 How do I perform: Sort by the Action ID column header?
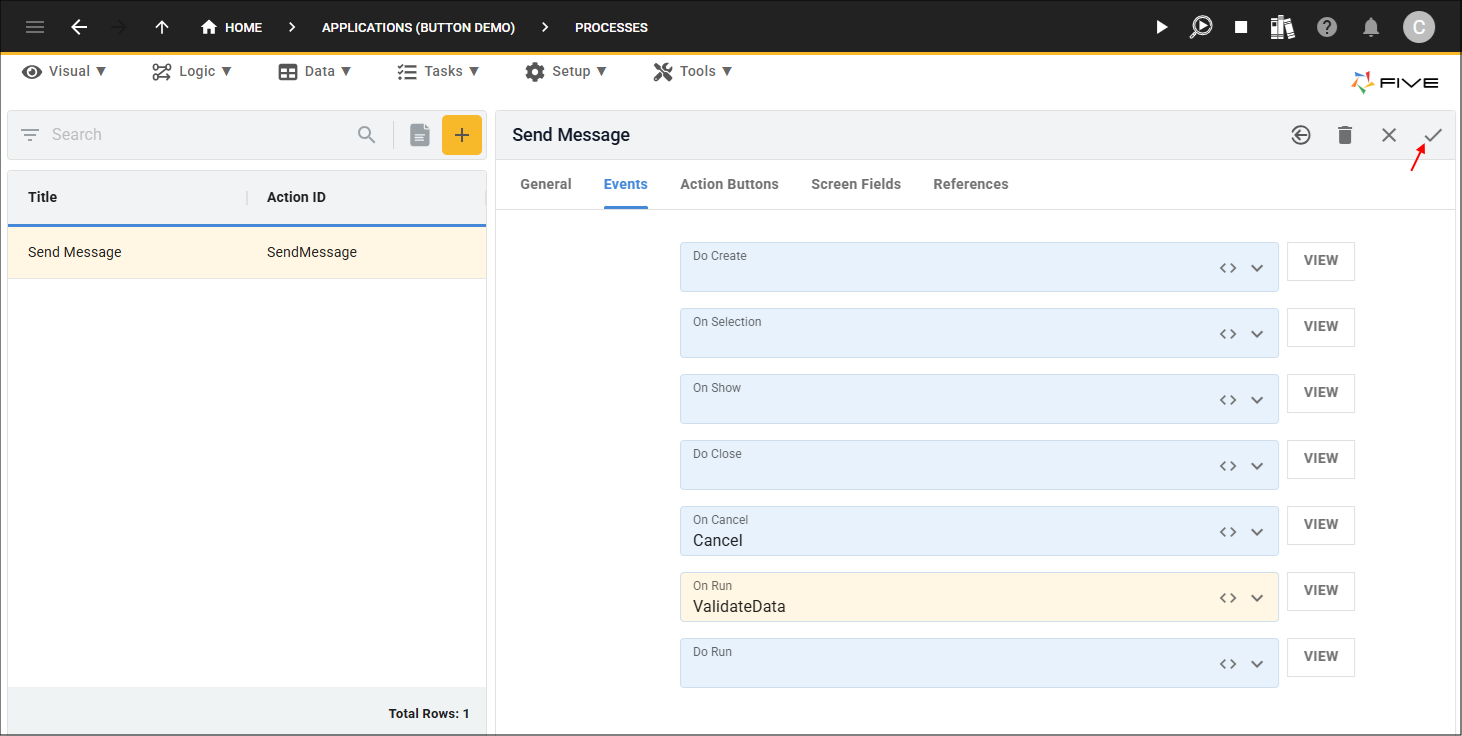[296, 197]
